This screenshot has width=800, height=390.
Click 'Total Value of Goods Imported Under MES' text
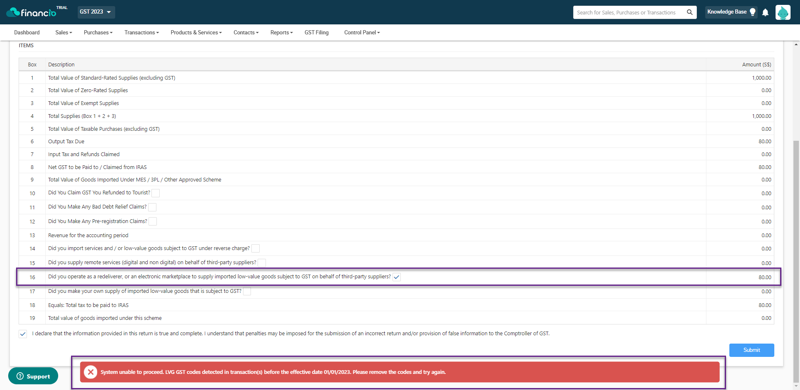[134, 180]
